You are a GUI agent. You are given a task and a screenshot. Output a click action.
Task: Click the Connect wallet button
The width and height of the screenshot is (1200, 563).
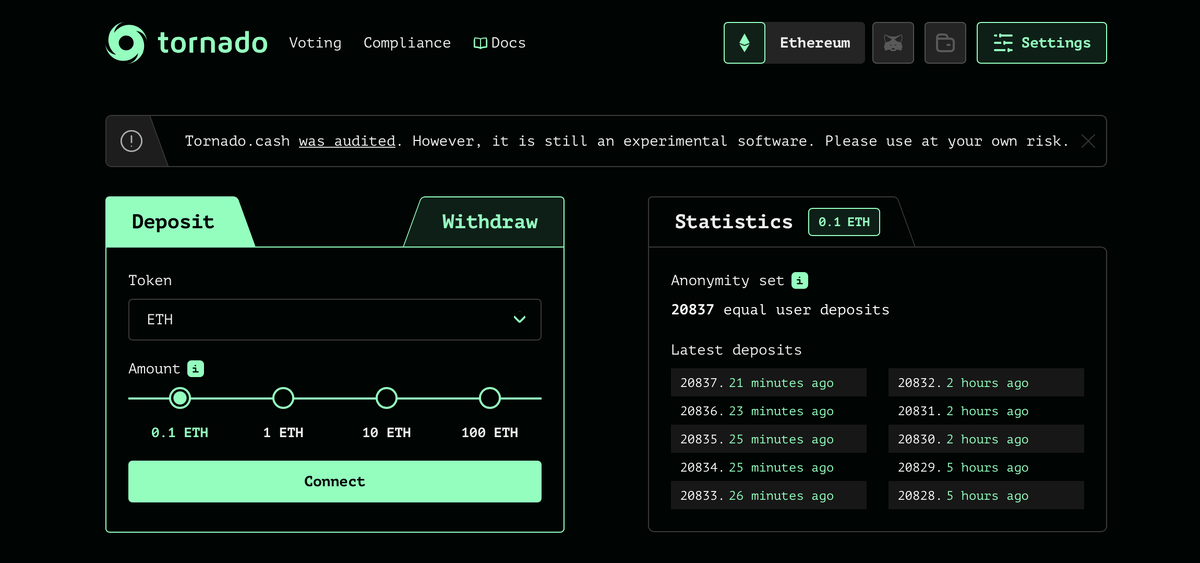pos(335,481)
